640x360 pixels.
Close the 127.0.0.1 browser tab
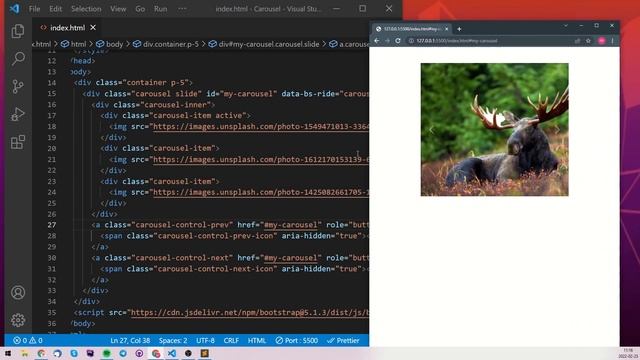(x=447, y=29)
